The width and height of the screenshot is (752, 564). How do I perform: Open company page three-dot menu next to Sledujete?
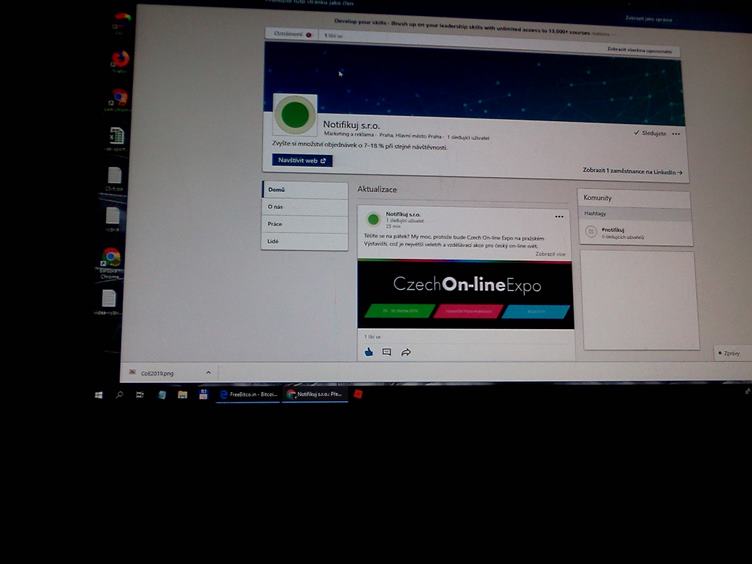tap(676, 134)
